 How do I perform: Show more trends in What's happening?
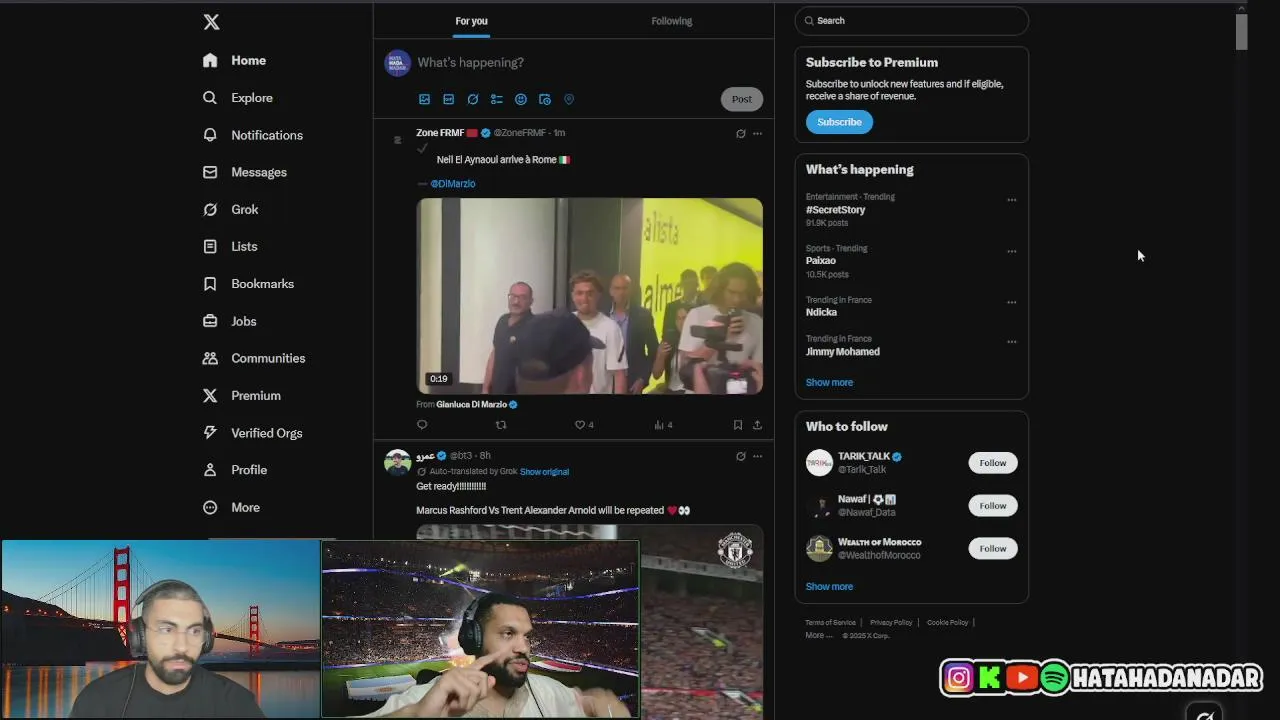pyautogui.click(x=830, y=383)
